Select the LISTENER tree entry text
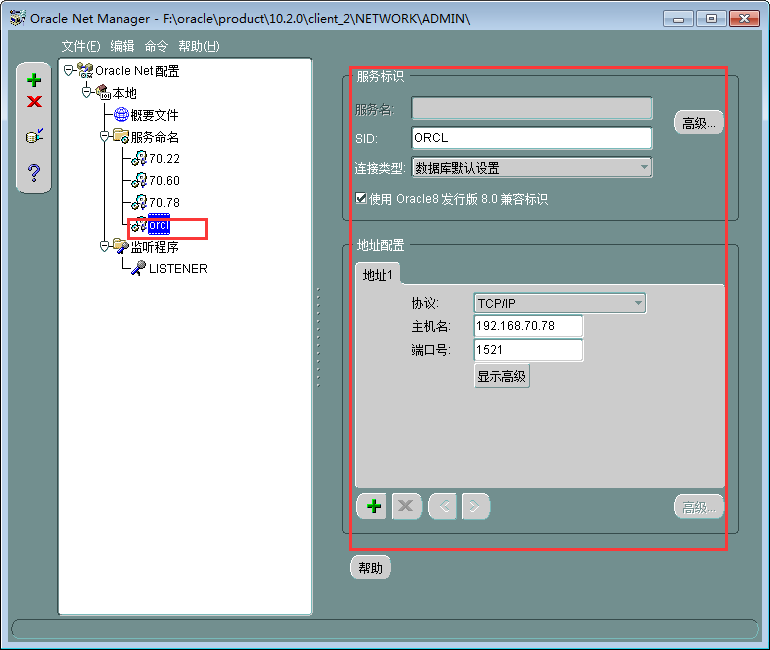 tap(178, 269)
